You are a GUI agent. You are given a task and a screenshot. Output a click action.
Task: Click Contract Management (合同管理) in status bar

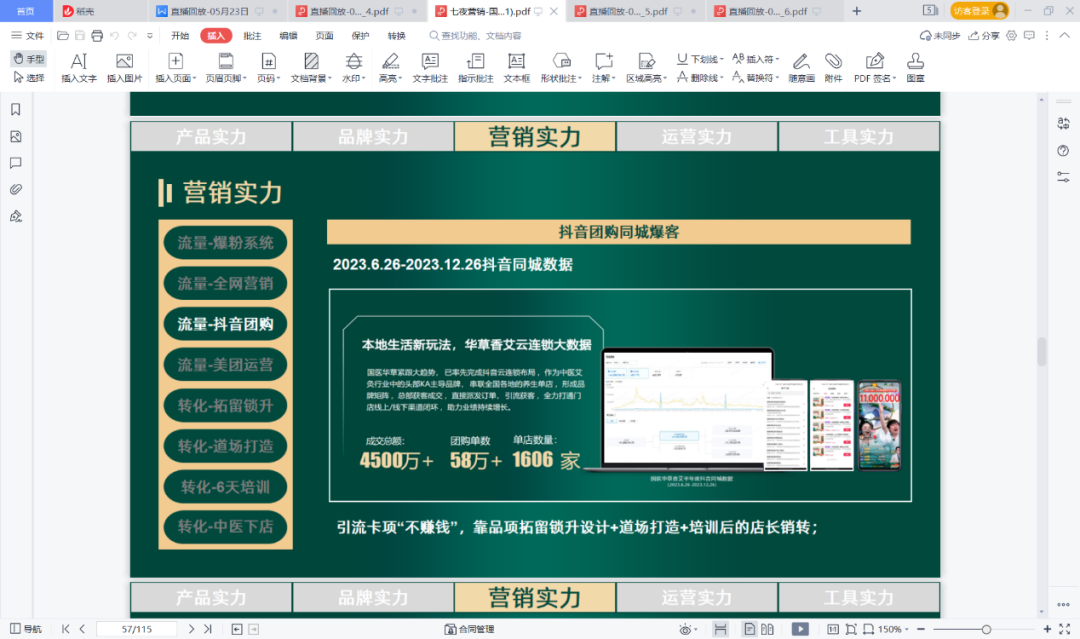click(x=469, y=629)
